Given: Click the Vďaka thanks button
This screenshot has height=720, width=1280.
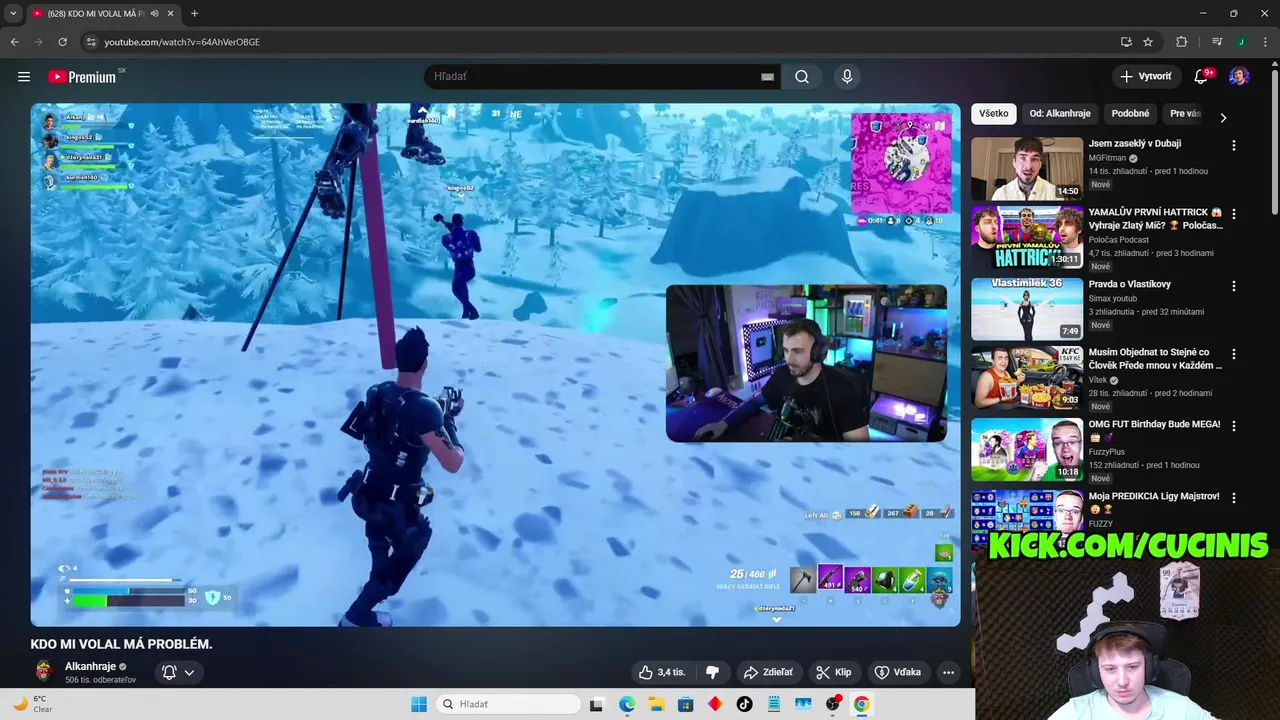Looking at the screenshot, I should click(x=898, y=672).
